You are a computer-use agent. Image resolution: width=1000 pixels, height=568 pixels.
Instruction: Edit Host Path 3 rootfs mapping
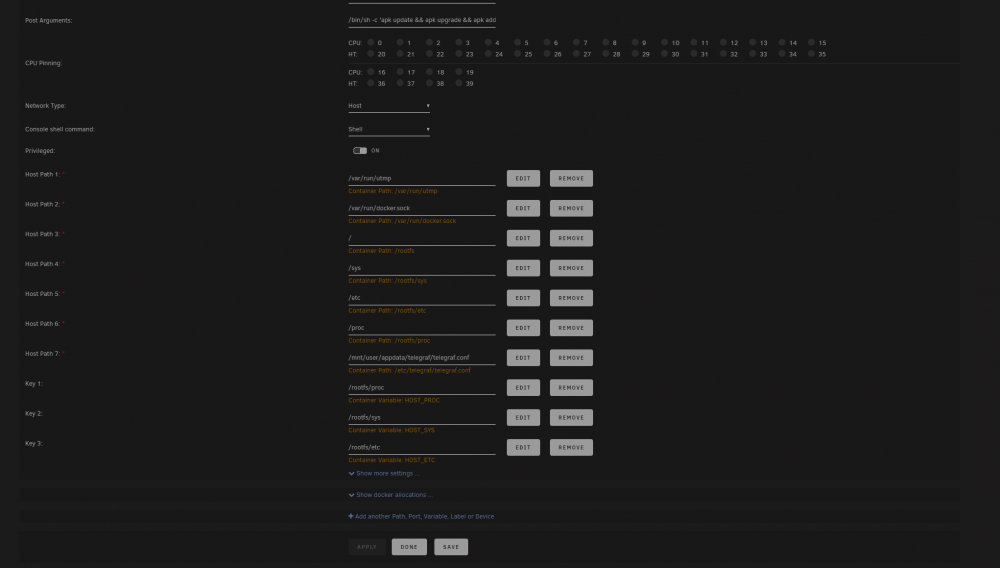tap(523, 238)
